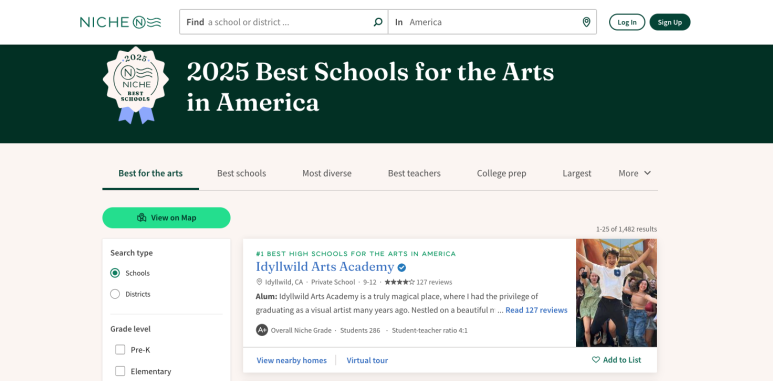773x381 pixels.
Task: Click the Log In button
Action: pos(627,22)
